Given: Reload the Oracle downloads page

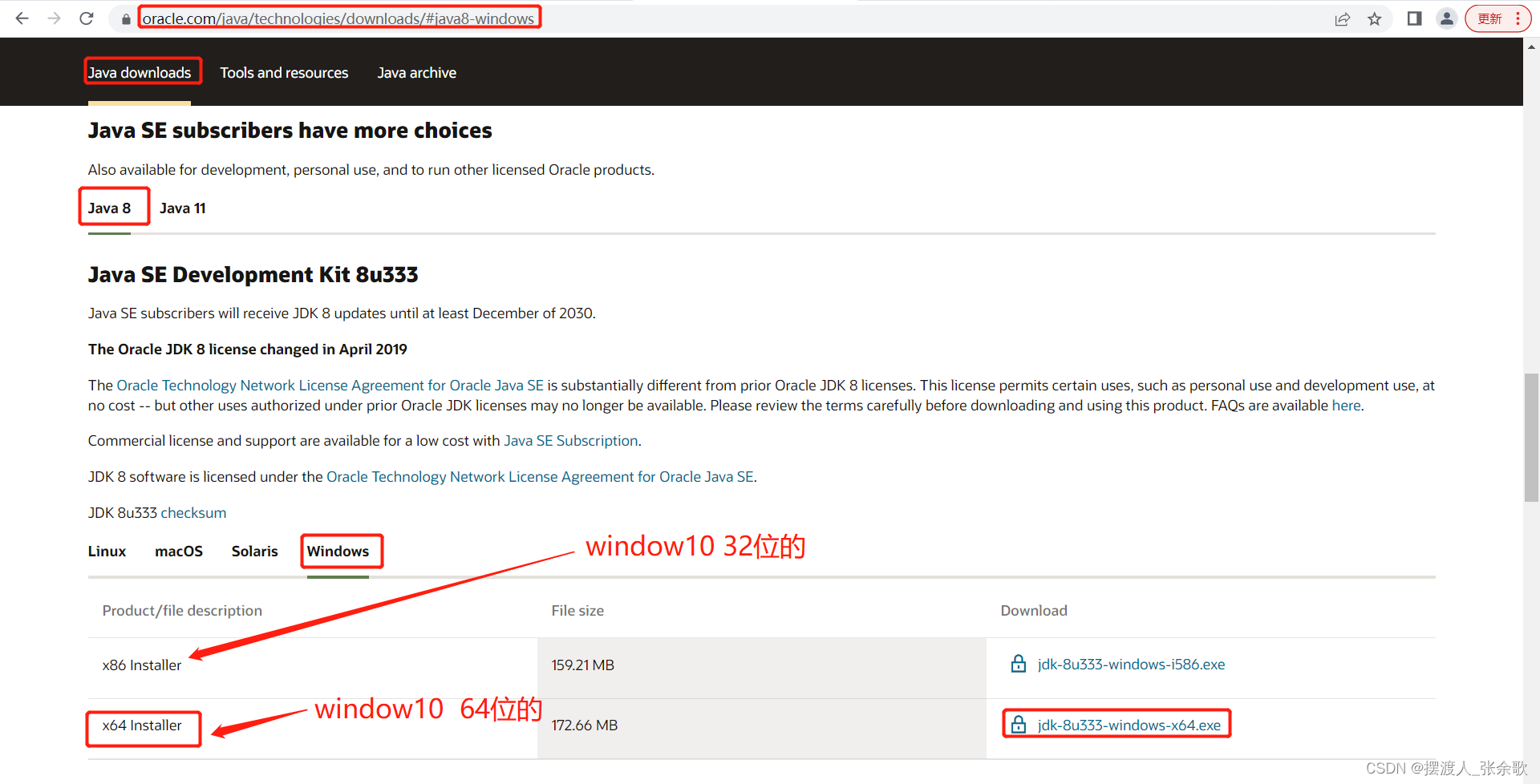Looking at the screenshot, I should [87, 18].
